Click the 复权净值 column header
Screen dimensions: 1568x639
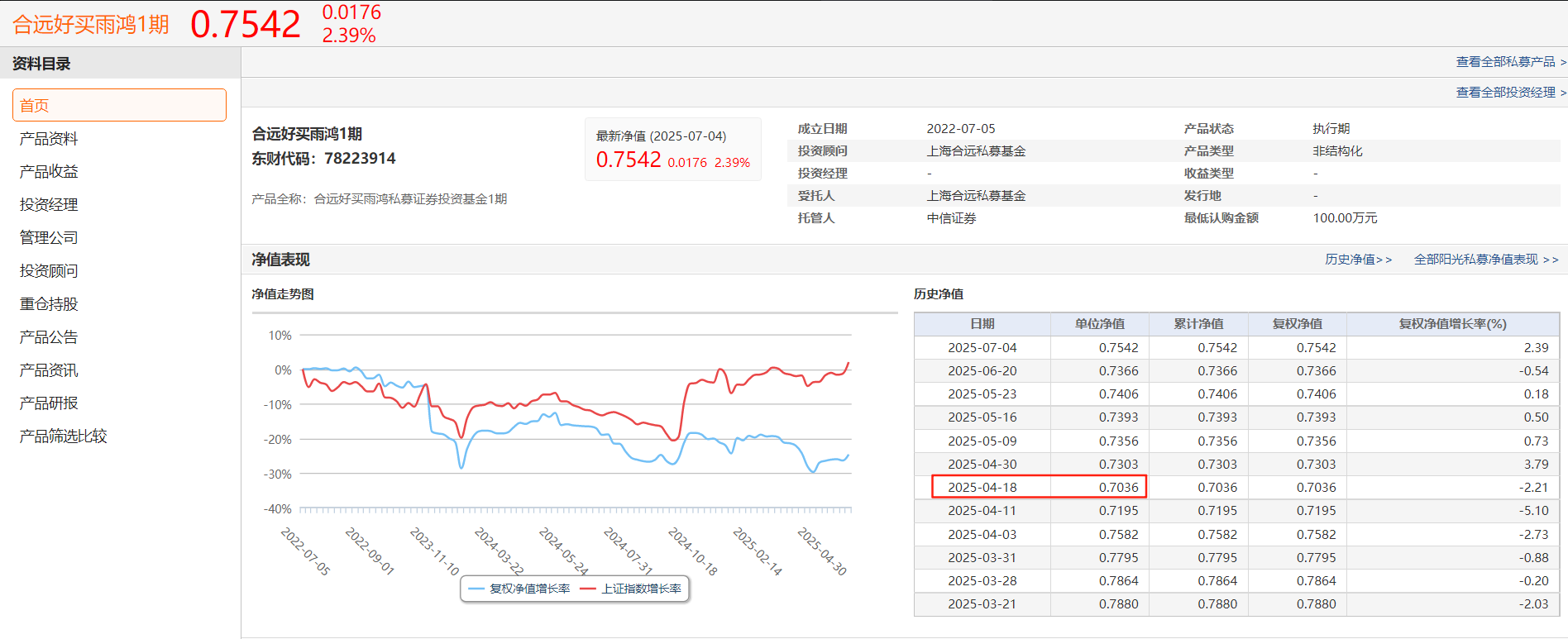1298,324
